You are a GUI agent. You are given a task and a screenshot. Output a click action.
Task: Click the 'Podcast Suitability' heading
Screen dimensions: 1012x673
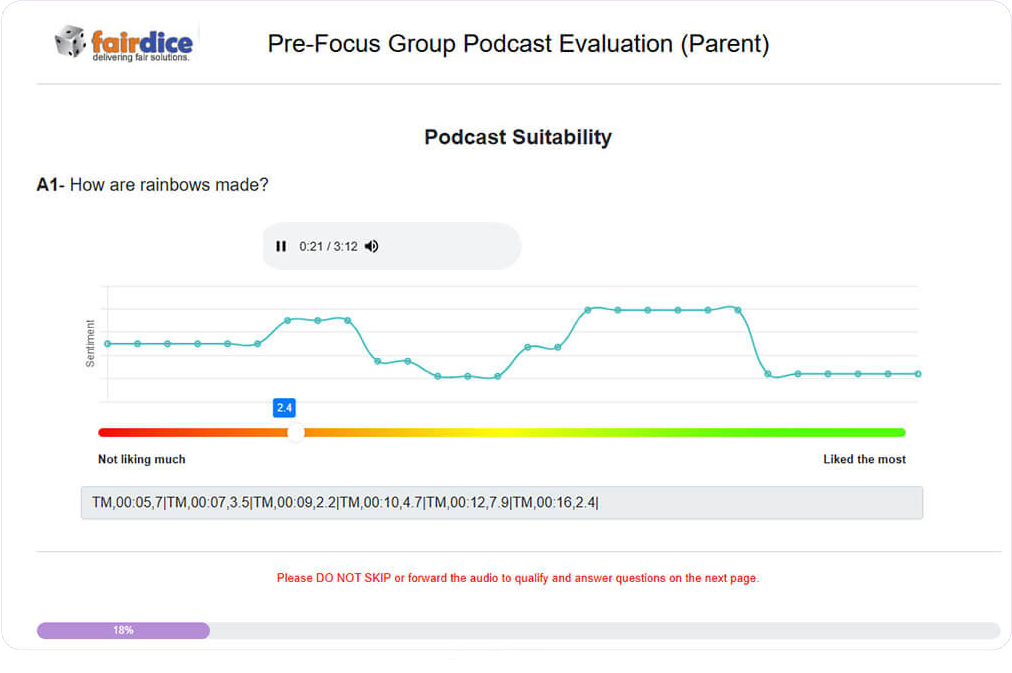pyautogui.click(x=517, y=137)
